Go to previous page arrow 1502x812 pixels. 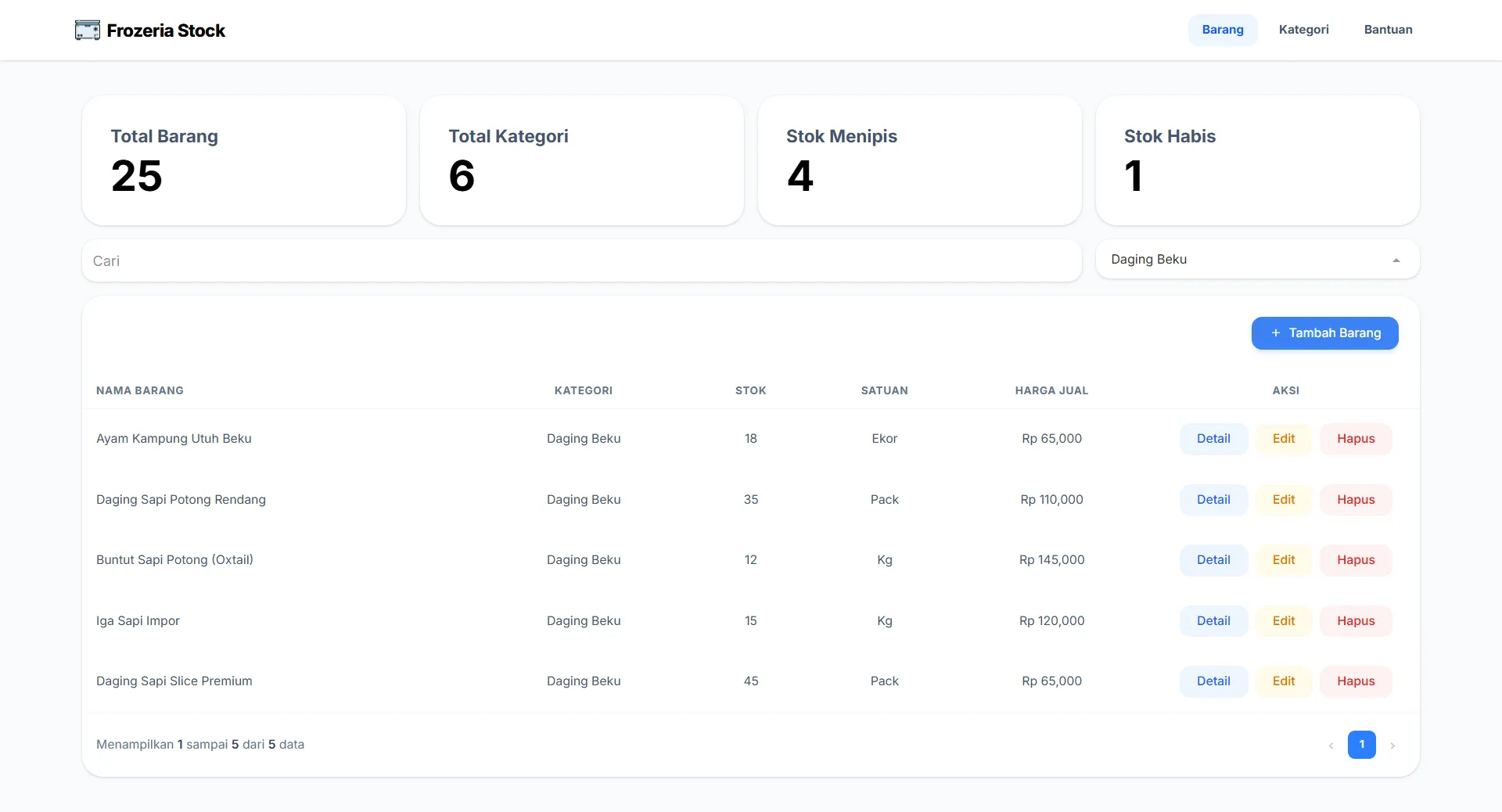(x=1331, y=746)
